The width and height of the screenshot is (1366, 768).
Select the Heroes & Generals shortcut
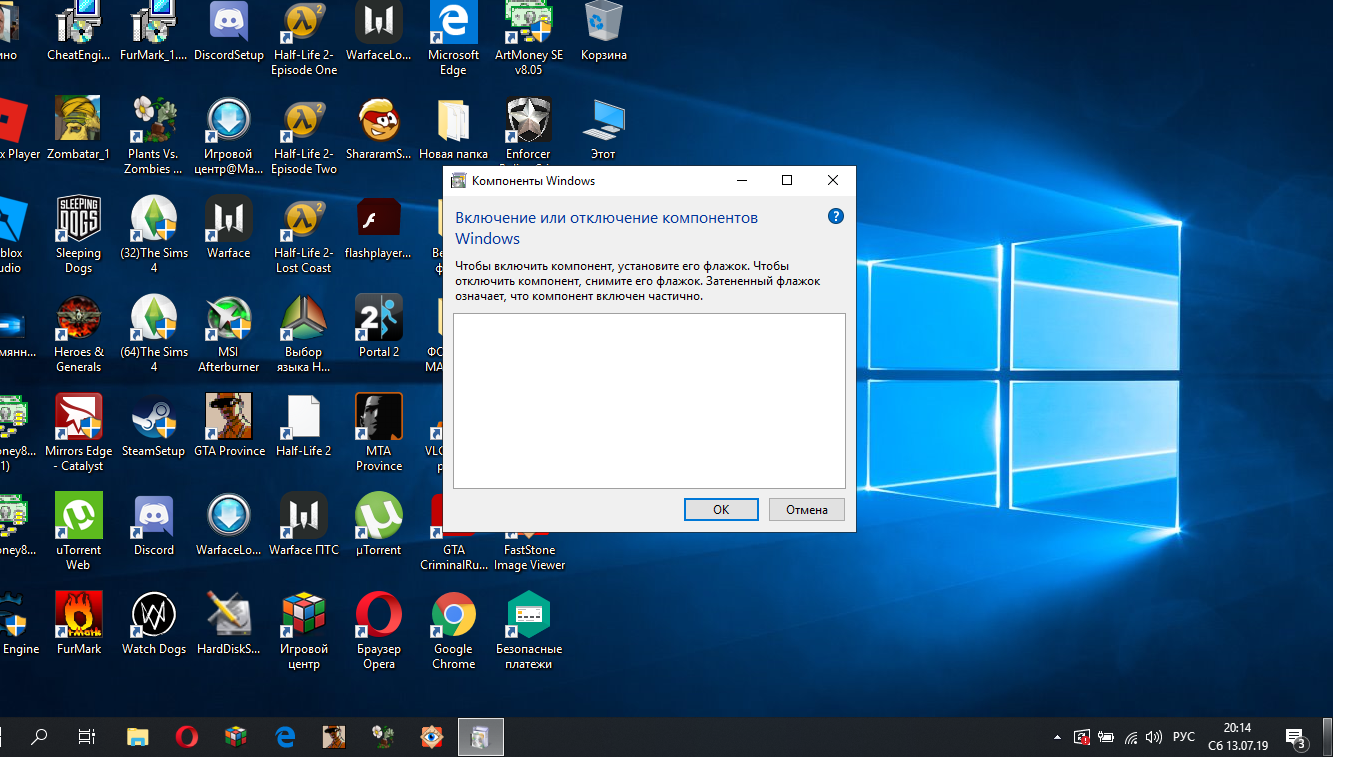[x=78, y=334]
